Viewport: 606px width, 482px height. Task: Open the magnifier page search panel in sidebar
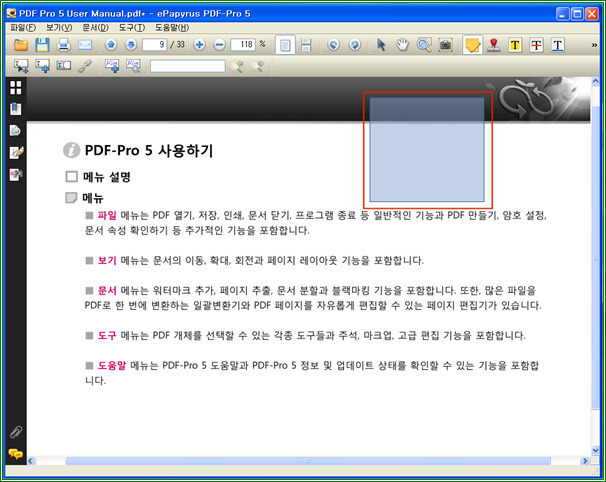(15, 131)
